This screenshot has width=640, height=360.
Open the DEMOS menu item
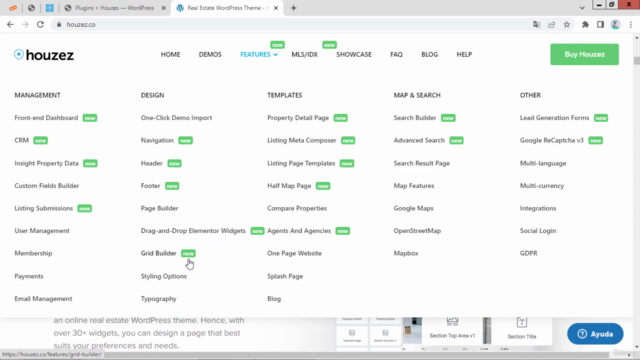click(x=210, y=54)
